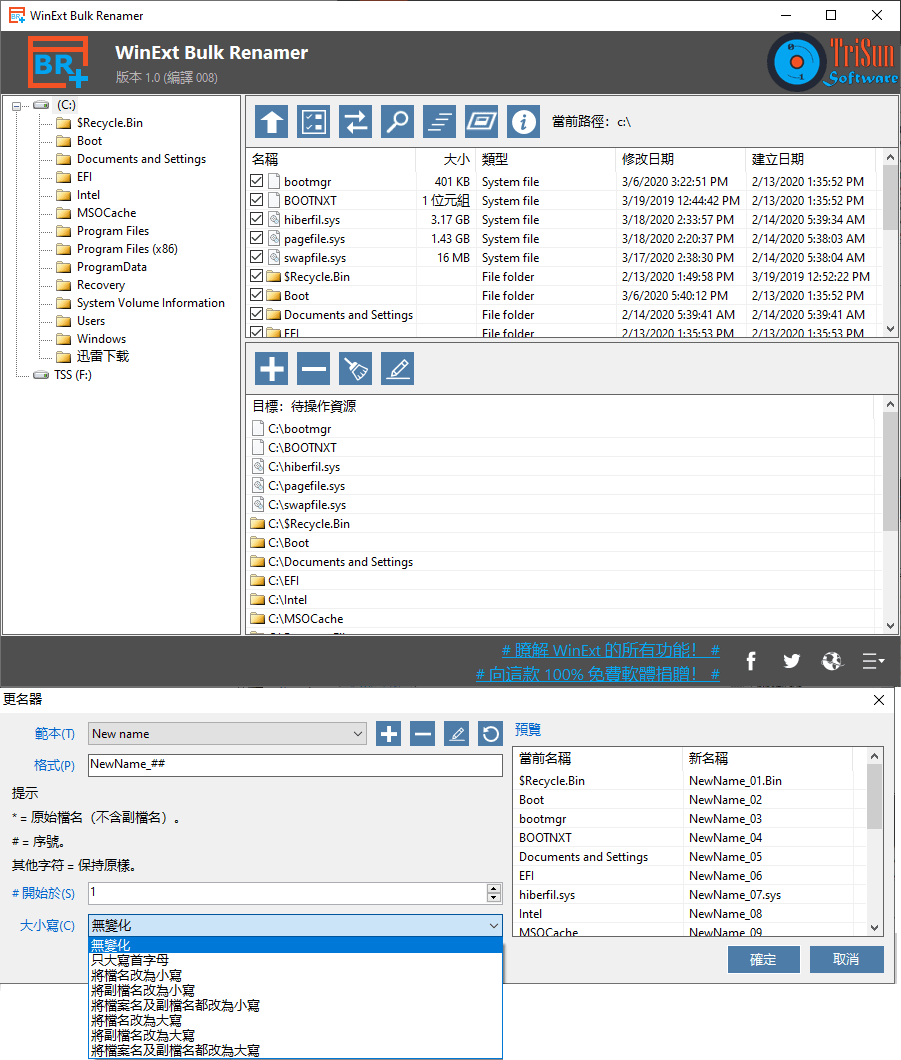The width and height of the screenshot is (901, 1060).
Task: Uncheck the Boot folder checkbox in the file list
Action: pyautogui.click(x=256, y=294)
